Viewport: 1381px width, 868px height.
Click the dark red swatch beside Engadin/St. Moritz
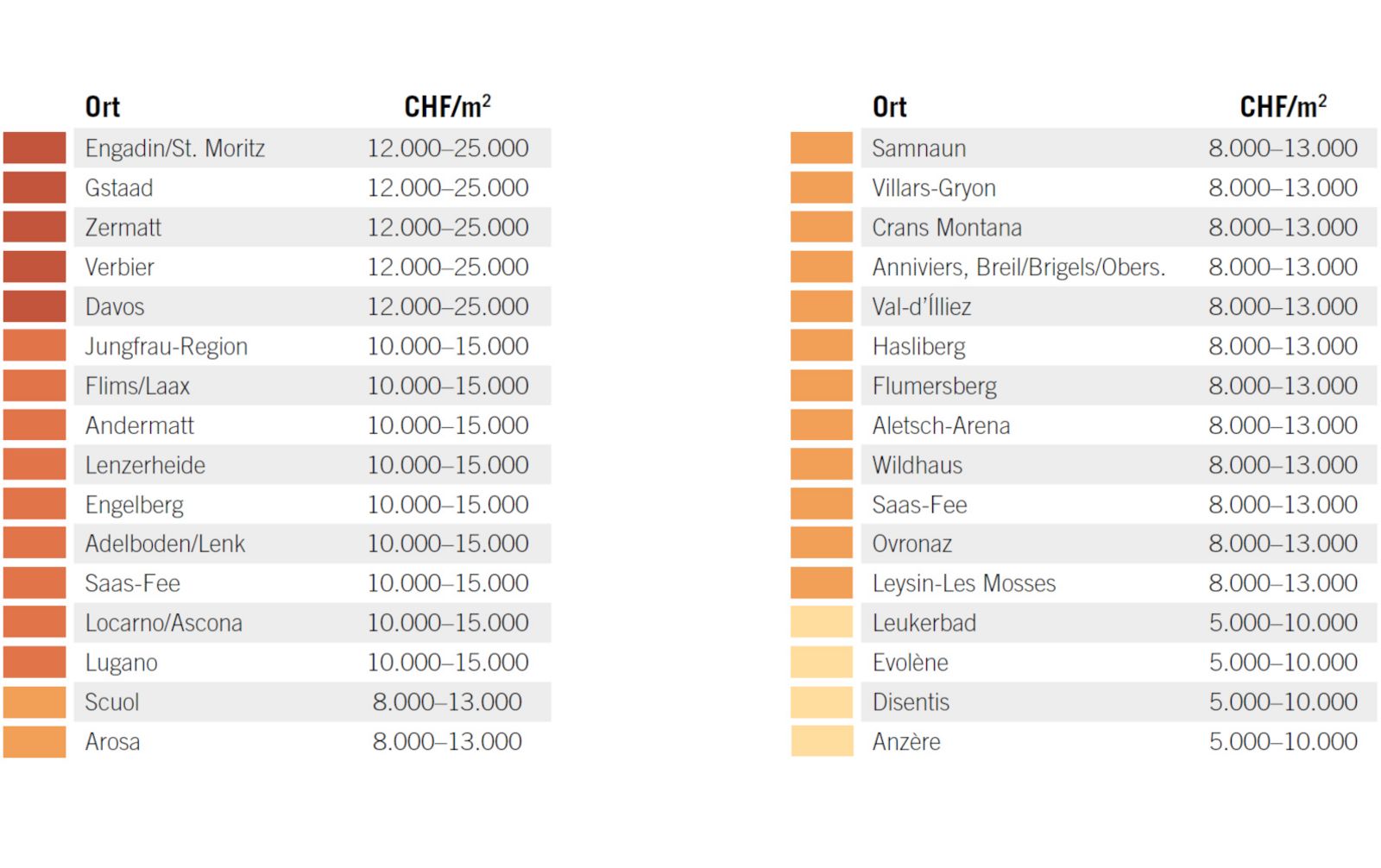tap(35, 148)
